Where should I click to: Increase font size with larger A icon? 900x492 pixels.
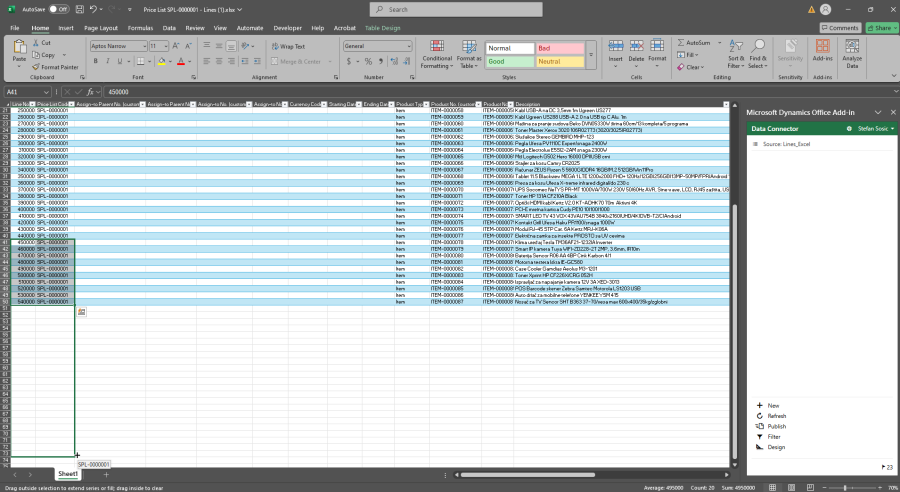click(176, 46)
